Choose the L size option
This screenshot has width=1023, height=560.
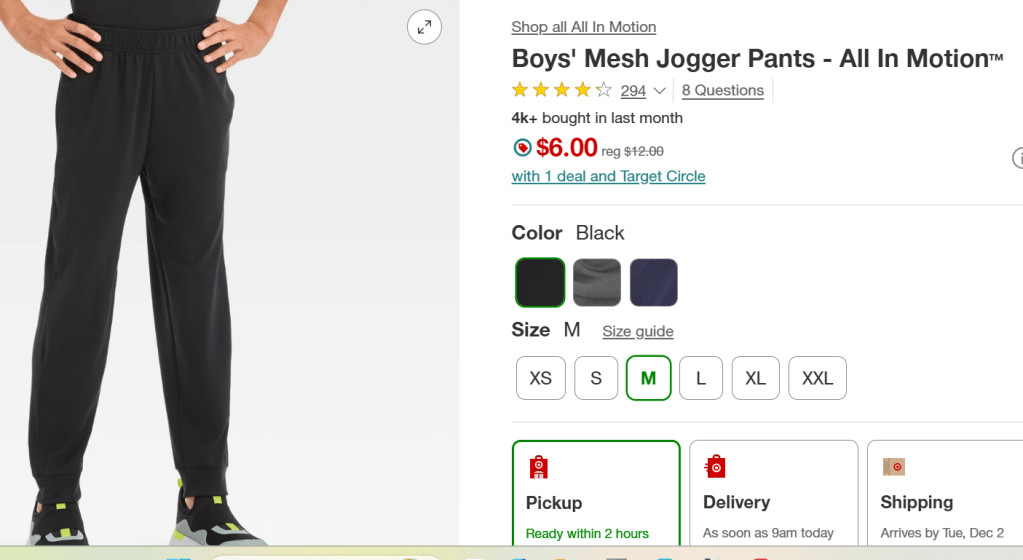[701, 378]
